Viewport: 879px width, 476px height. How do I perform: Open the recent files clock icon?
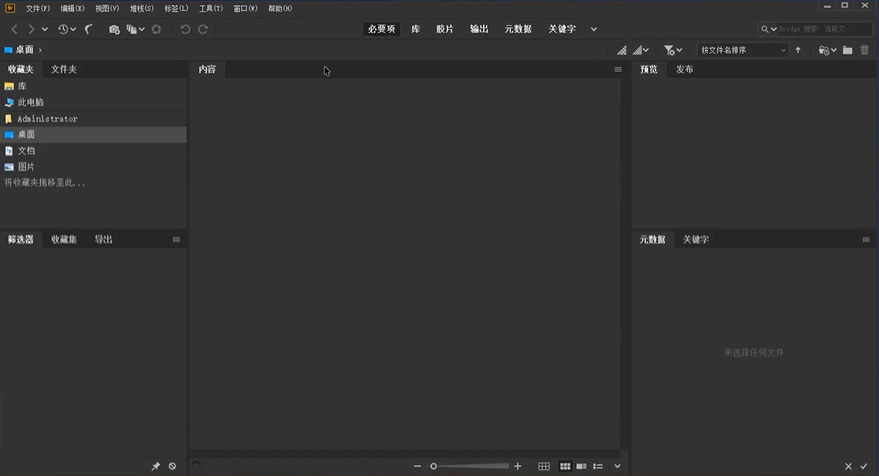point(63,30)
